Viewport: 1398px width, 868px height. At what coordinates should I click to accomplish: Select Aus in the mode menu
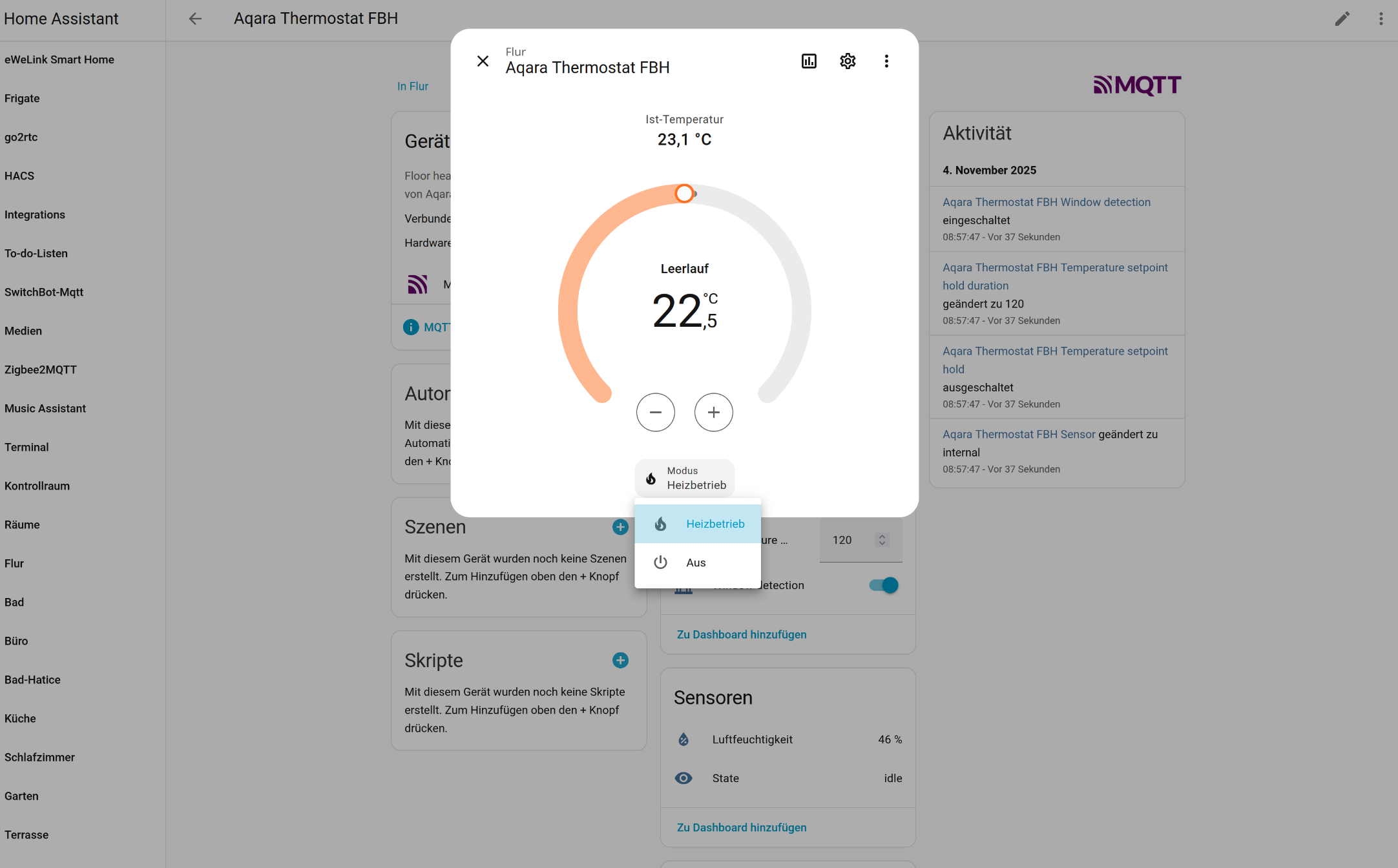[x=696, y=563]
